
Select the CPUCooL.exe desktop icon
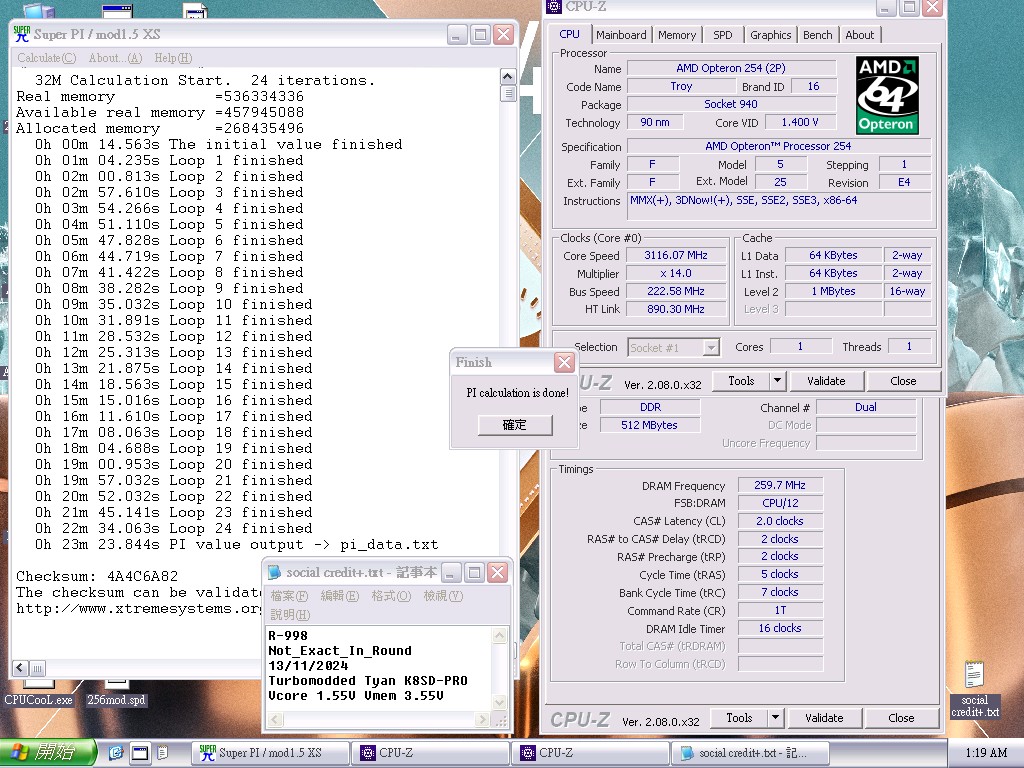(38, 694)
